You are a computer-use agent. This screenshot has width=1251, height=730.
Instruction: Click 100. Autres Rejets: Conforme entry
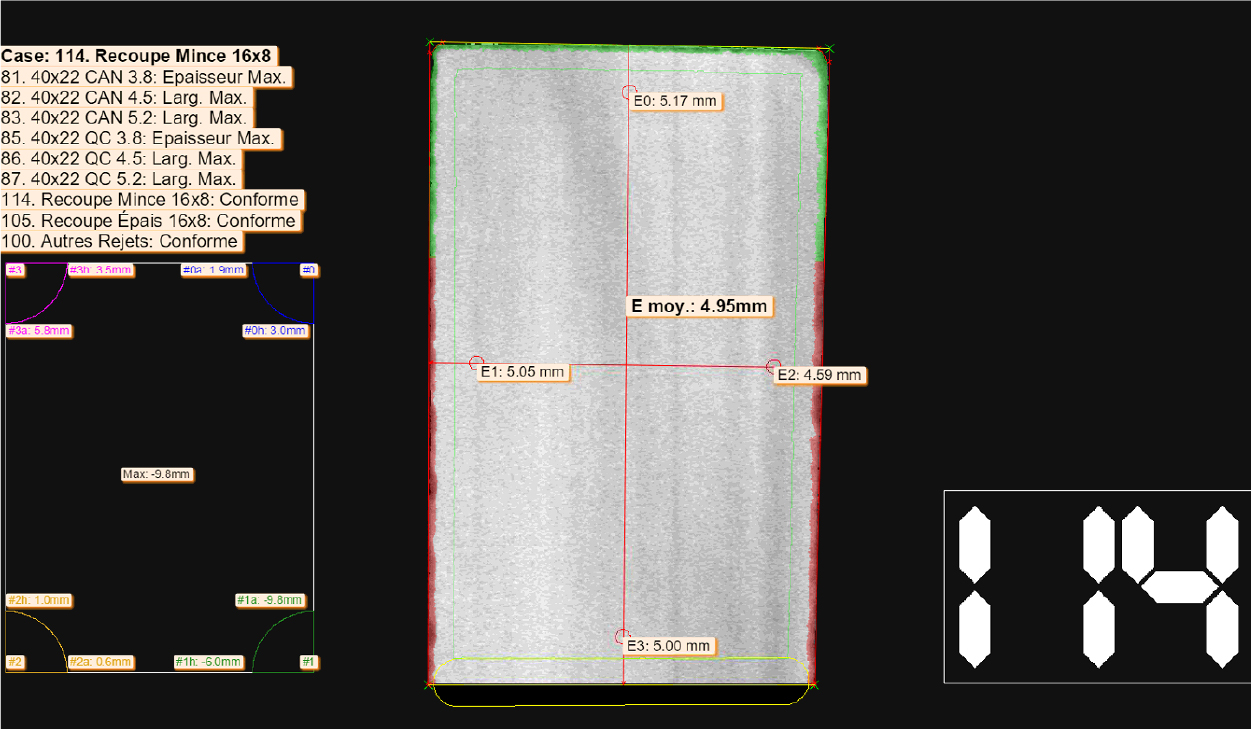pyautogui.click(x=121, y=241)
